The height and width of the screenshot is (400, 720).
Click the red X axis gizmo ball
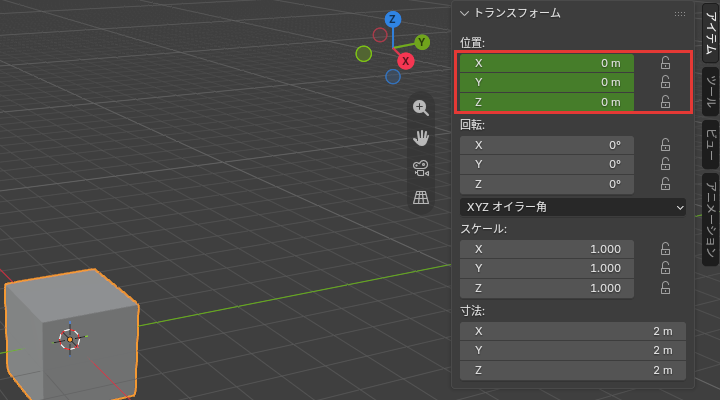405,61
